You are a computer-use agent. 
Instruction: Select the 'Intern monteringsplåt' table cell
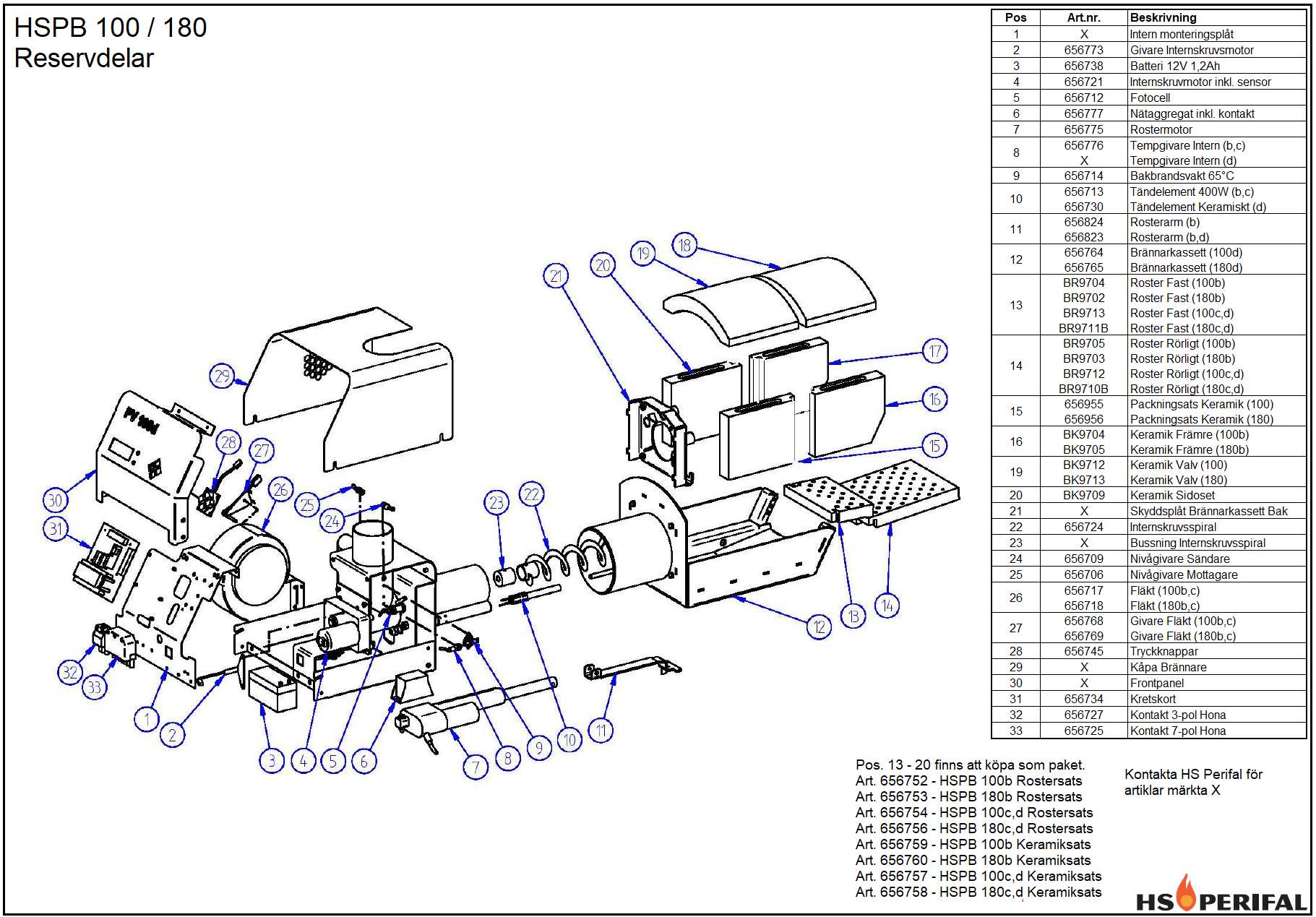click(x=1217, y=34)
